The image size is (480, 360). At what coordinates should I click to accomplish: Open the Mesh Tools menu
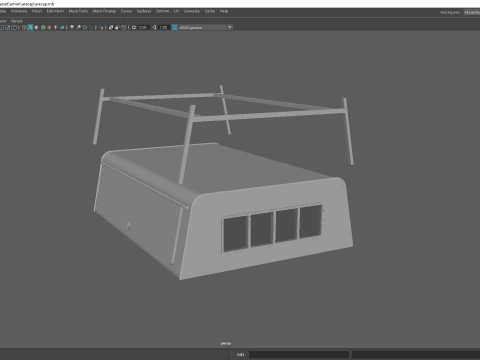(78, 11)
